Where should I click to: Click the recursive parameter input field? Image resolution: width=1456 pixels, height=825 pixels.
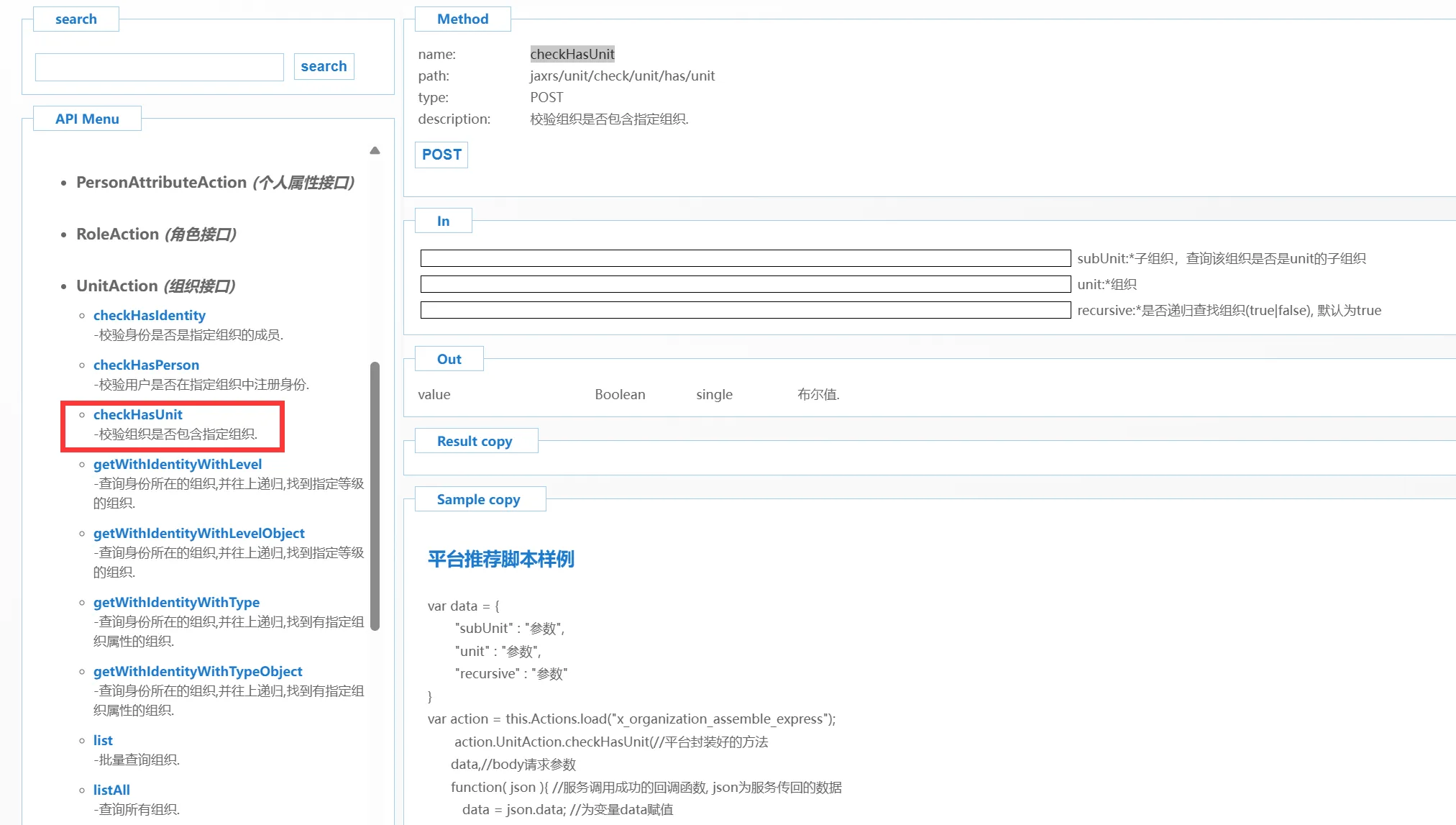pyautogui.click(x=745, y=310)
